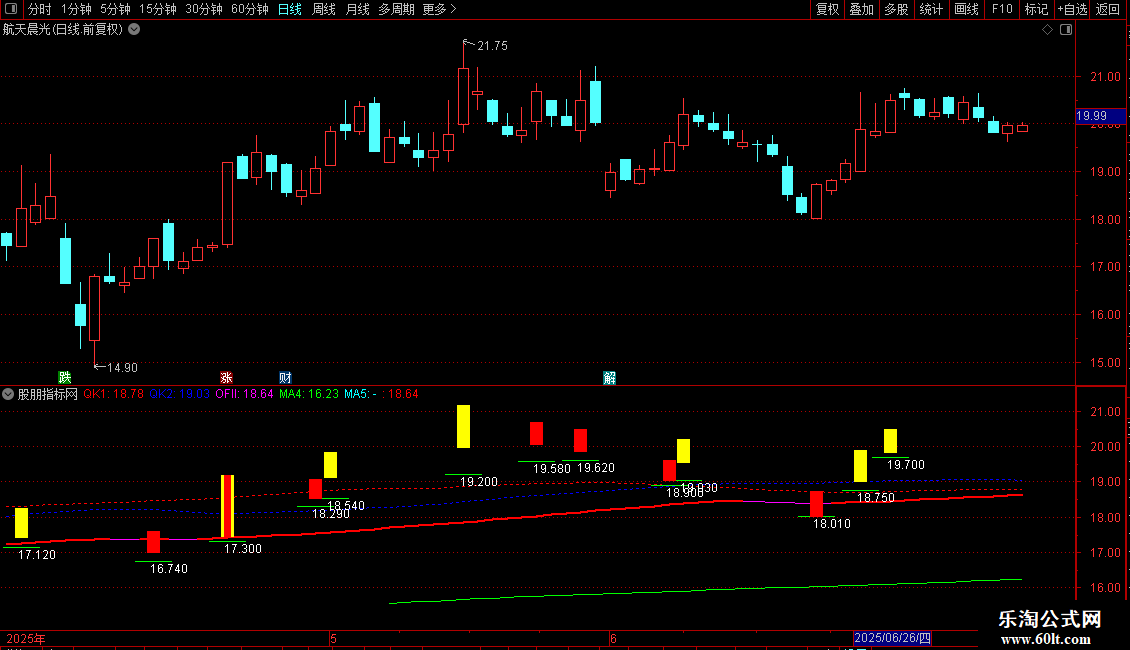The width and height of the screenshot is (1130, 650).
Task: Click the blue 财 financial marker
Action: (285, 378)
